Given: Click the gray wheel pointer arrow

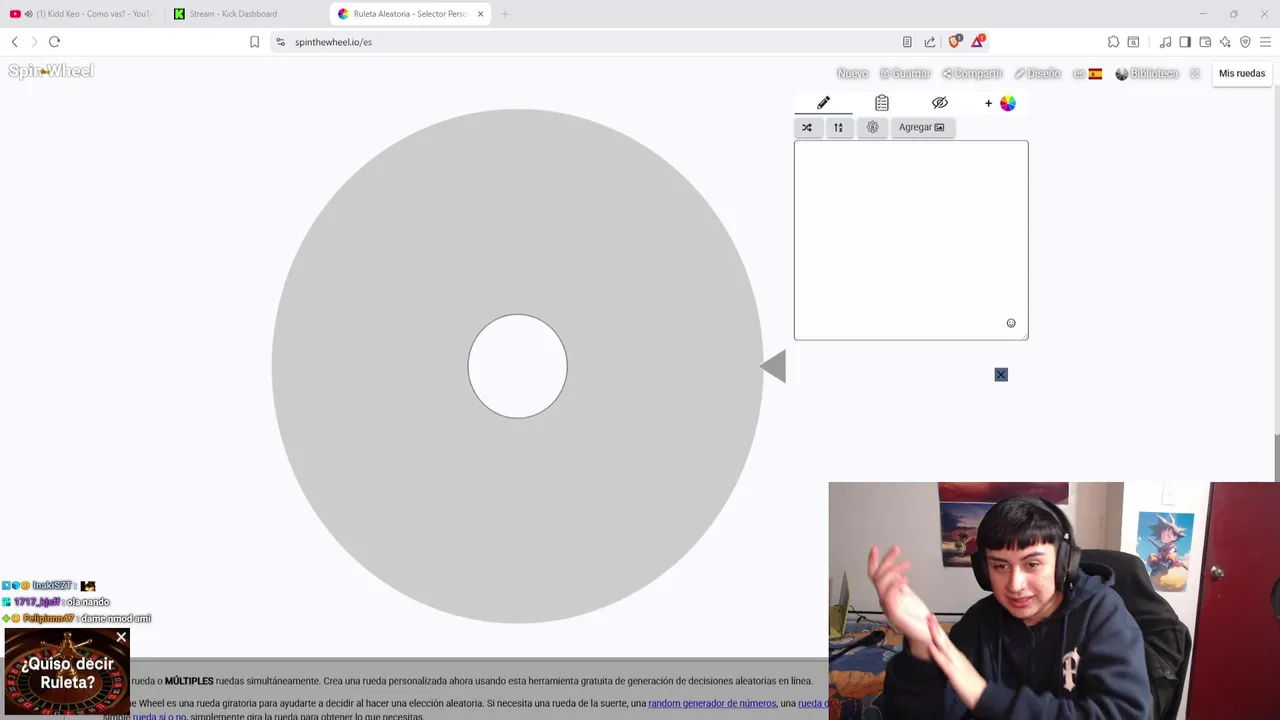Looking at the screenshot, I should [x=773, y=367].
